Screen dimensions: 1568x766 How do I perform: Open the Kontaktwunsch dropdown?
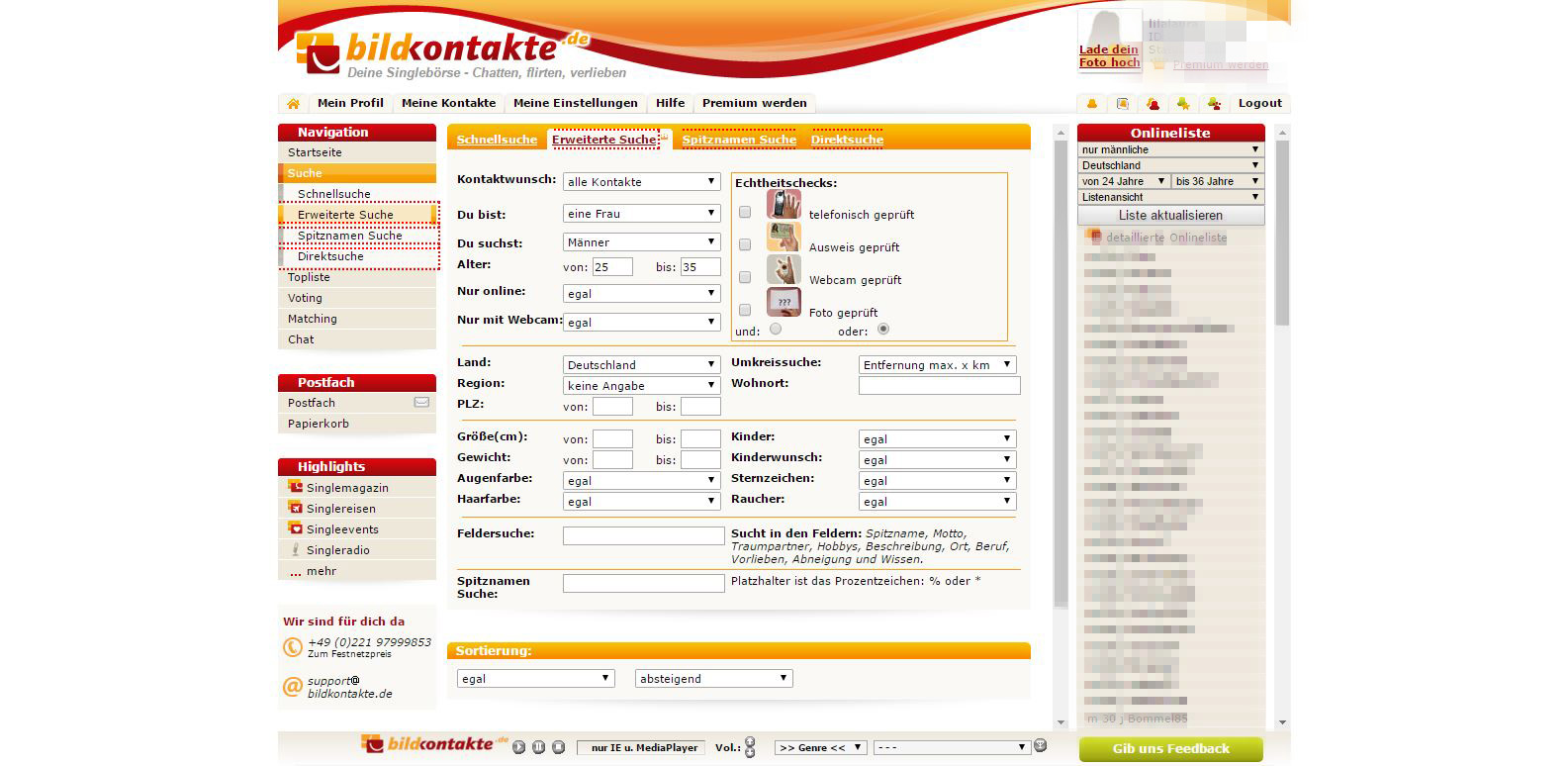(x=642, y=182)
